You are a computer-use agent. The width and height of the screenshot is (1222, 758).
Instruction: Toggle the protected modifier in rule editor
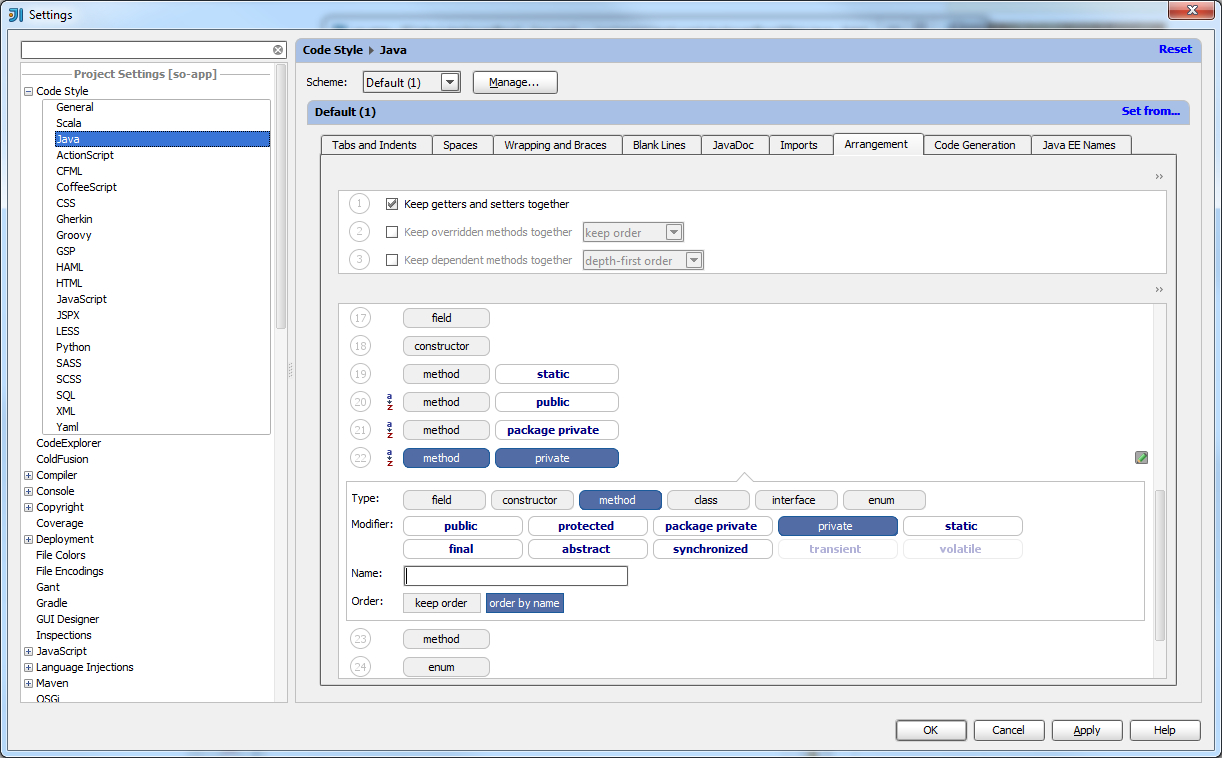coord(586,526)
